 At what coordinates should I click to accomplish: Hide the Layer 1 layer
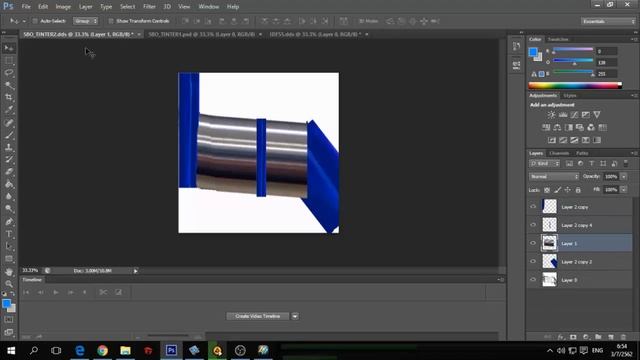pos(533,243)
